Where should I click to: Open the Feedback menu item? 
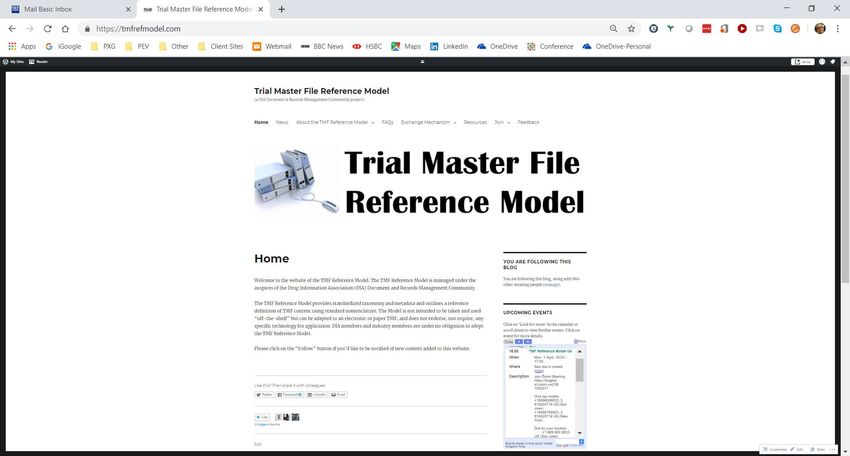529,123
